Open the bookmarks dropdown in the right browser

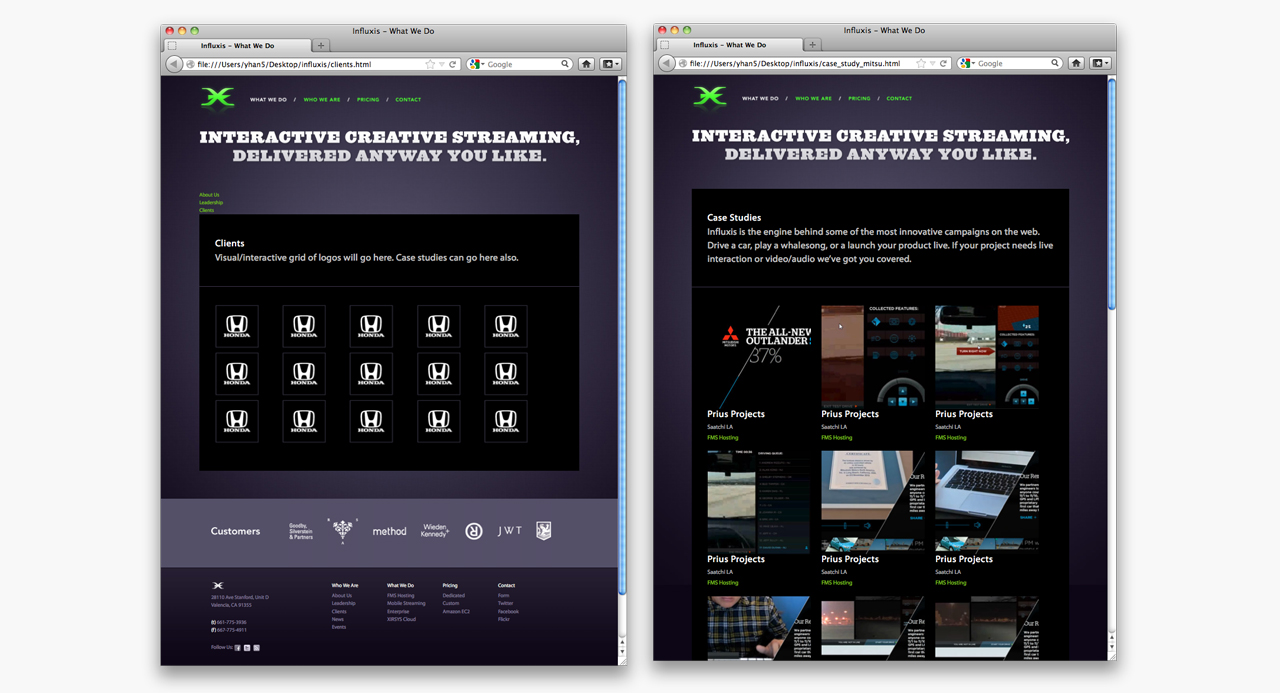(x=1101, y=63)
